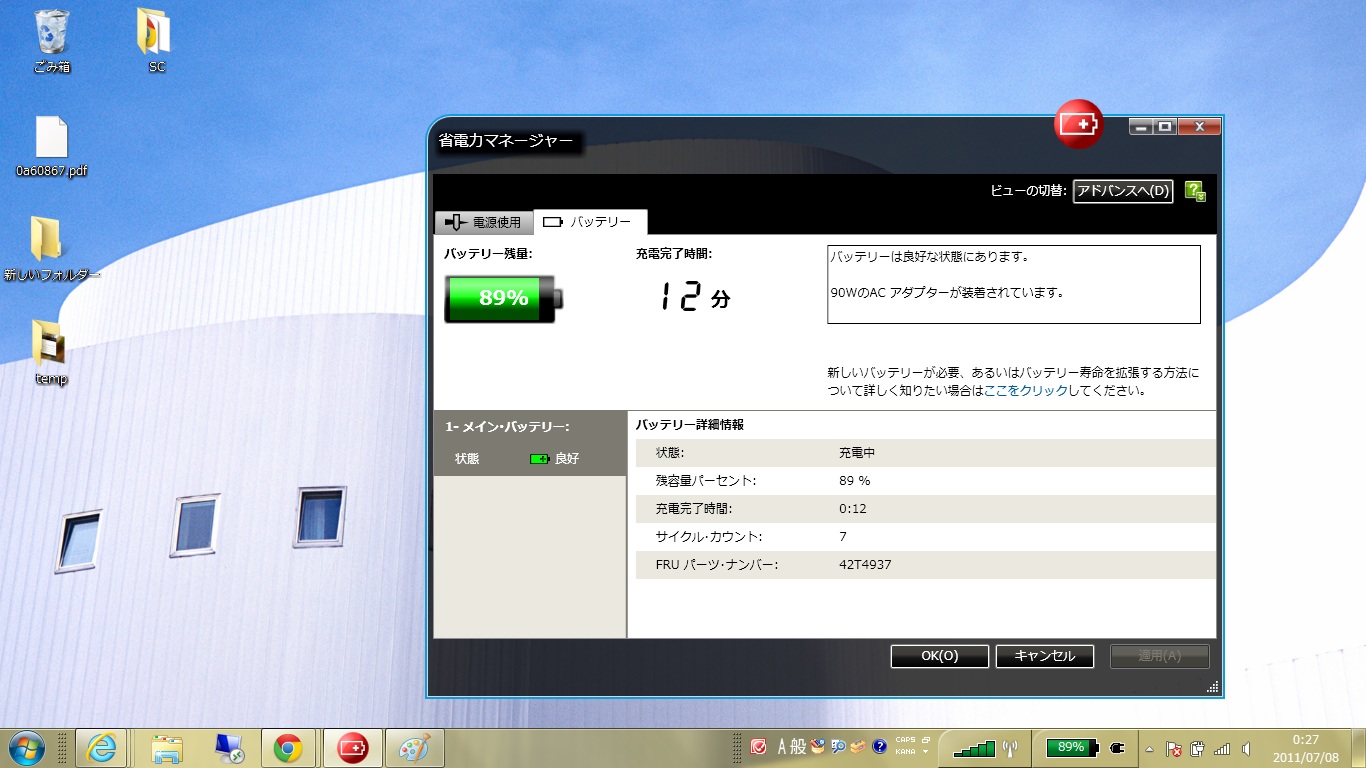Click the ここをクリック link
Viewport: 1366px width, 768px height.
(1026, 391)
